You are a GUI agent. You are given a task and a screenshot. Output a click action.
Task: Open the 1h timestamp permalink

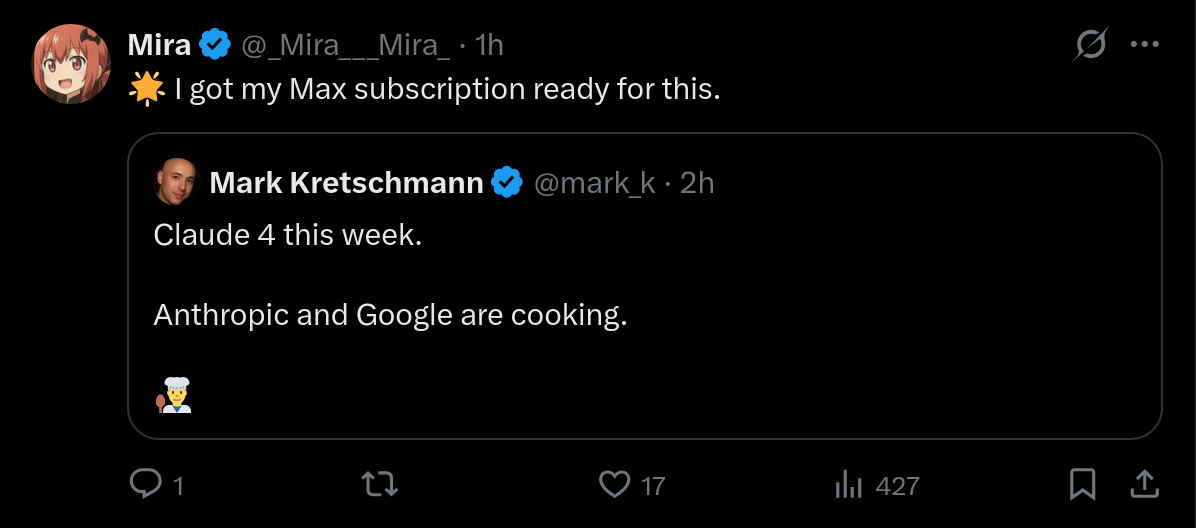click(488, 45)
